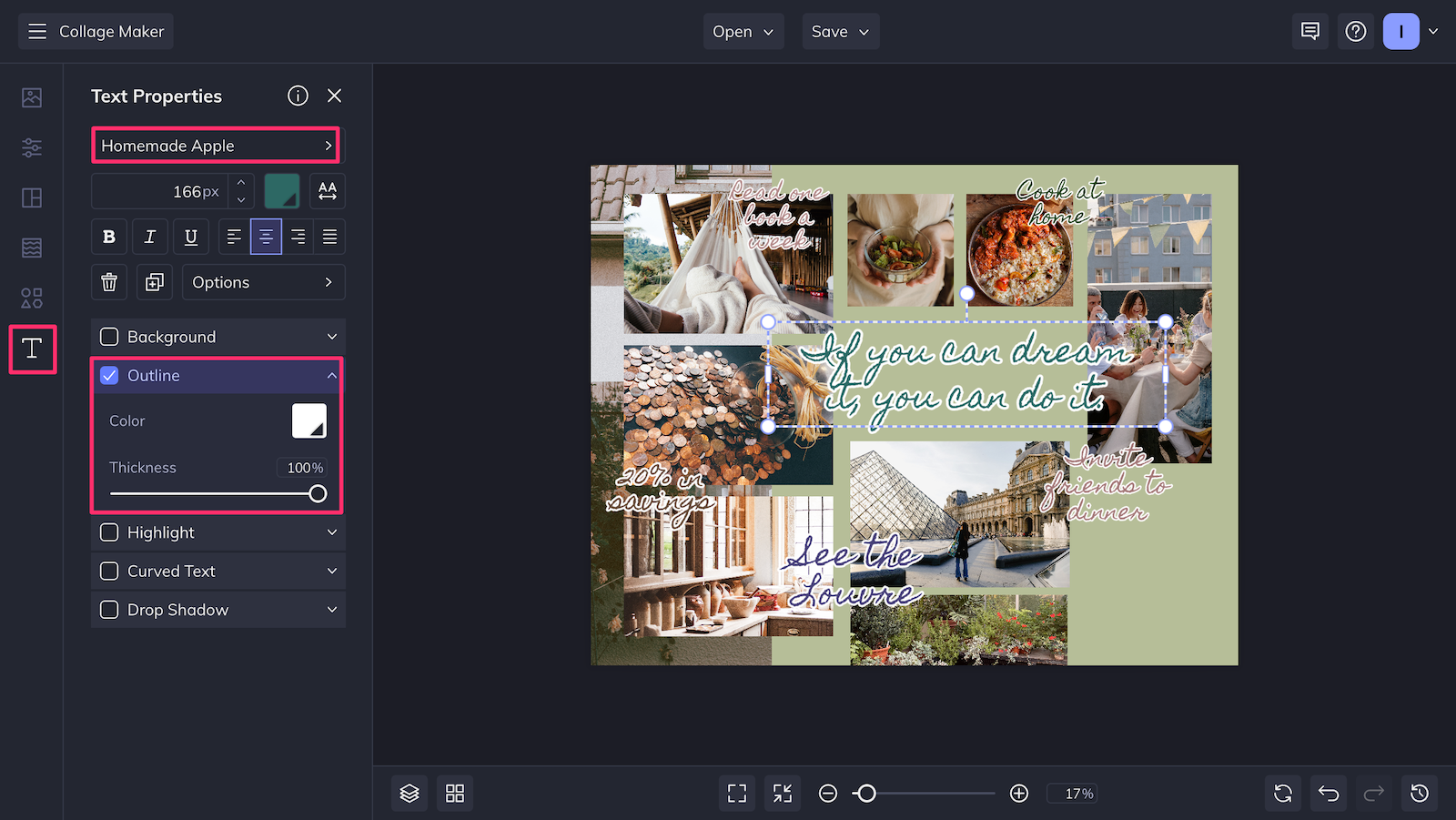1456x820 pixels.
Task: Toggle bold text formatting
Action: (x=109, y=237)
